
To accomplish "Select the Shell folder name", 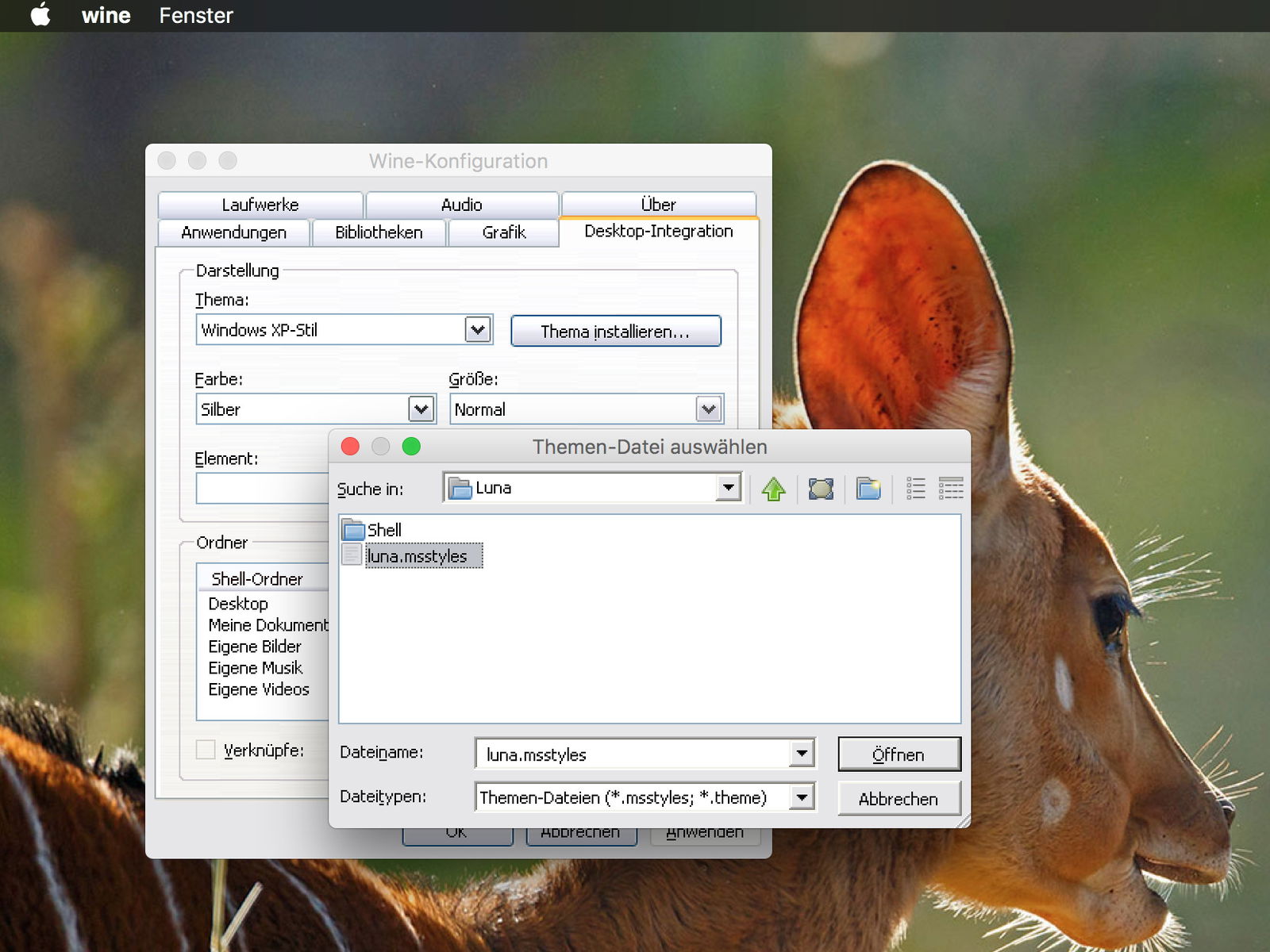I will (385, 530).
